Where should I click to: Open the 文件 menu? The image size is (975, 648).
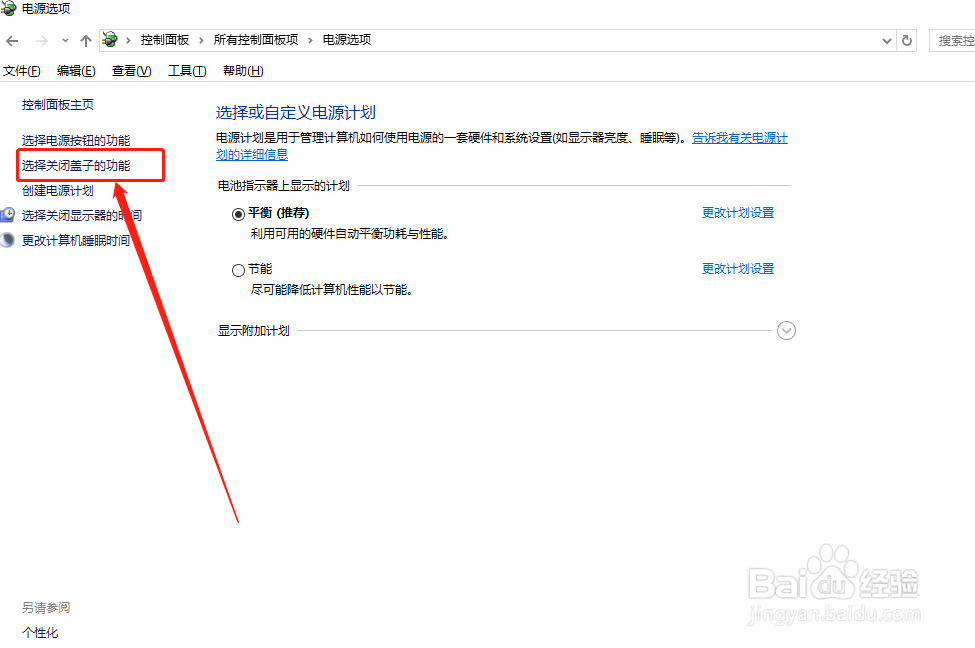pyautogui.click(x=23, y=70)
